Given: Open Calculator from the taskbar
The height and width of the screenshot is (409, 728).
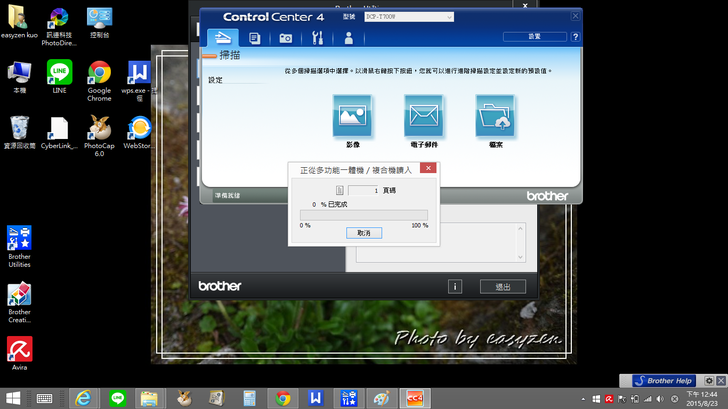Looking at the screenshot, I should pyautogui.click(x=249, y=398).
